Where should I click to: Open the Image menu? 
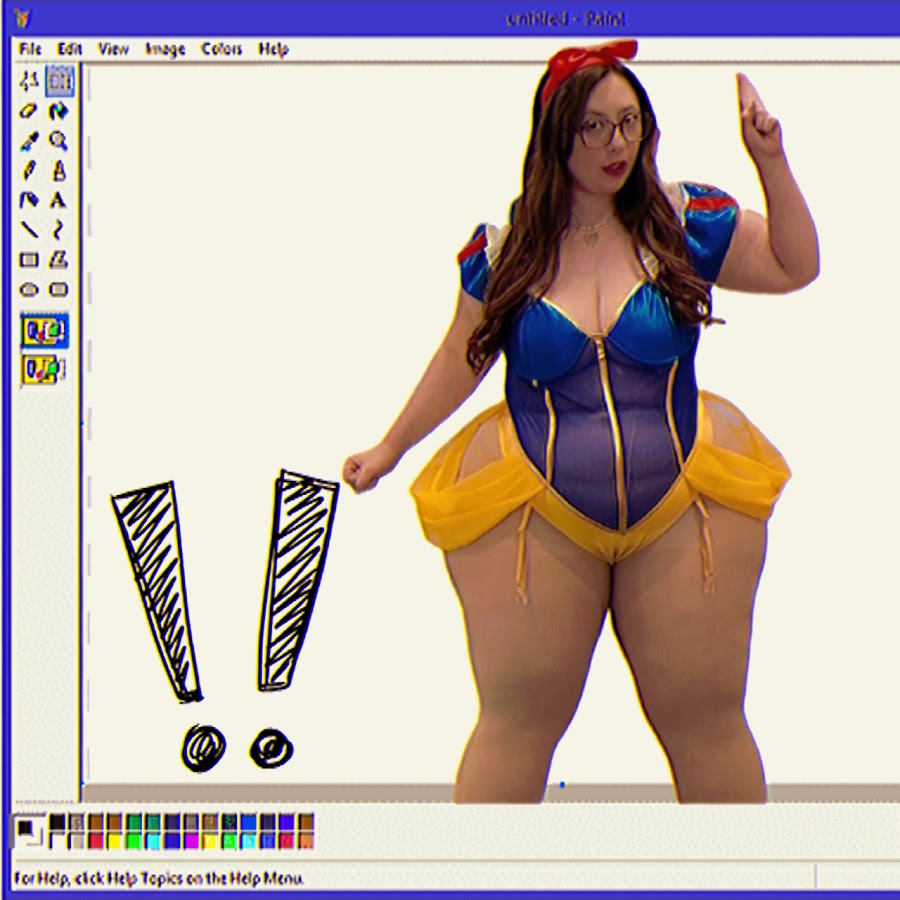[x=165, y=49]
